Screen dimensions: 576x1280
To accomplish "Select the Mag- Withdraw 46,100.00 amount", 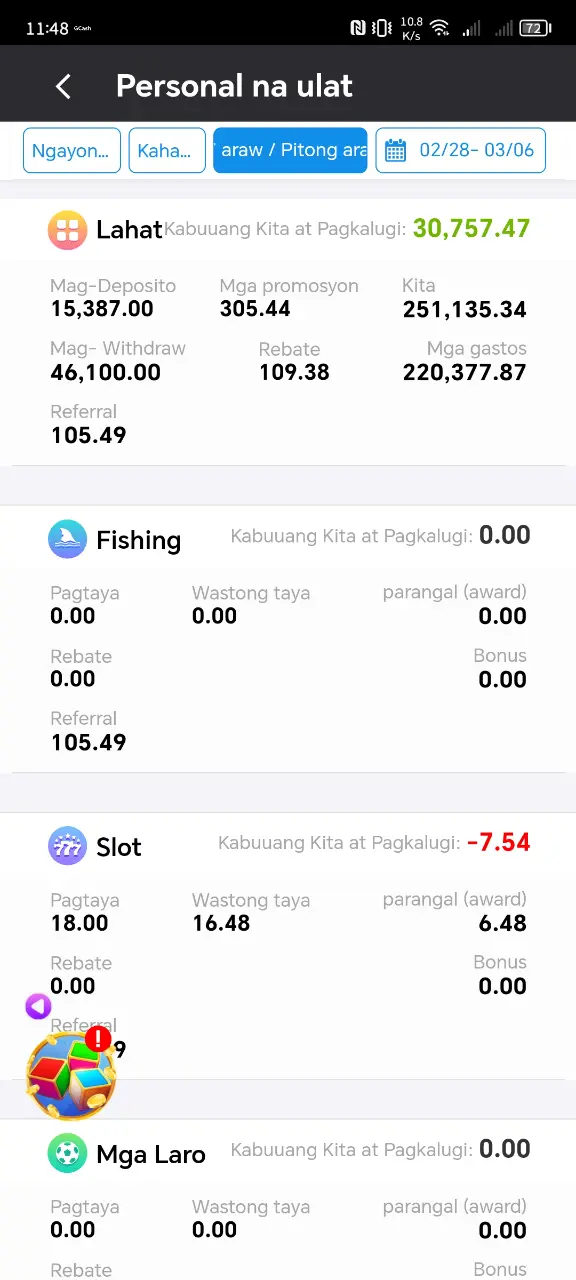I will coord(106,373).
